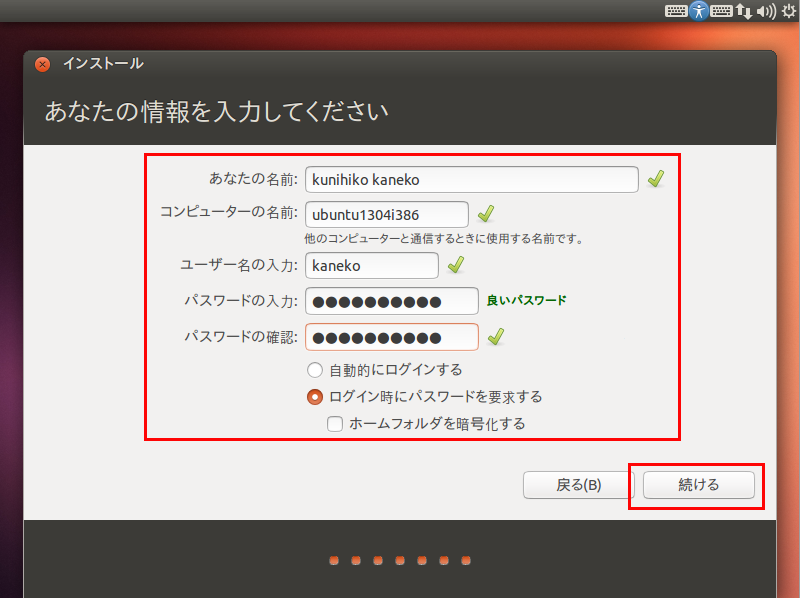Click green checkmark beside password confirmation field
800x598 pixels.
(x=496, y=336)
